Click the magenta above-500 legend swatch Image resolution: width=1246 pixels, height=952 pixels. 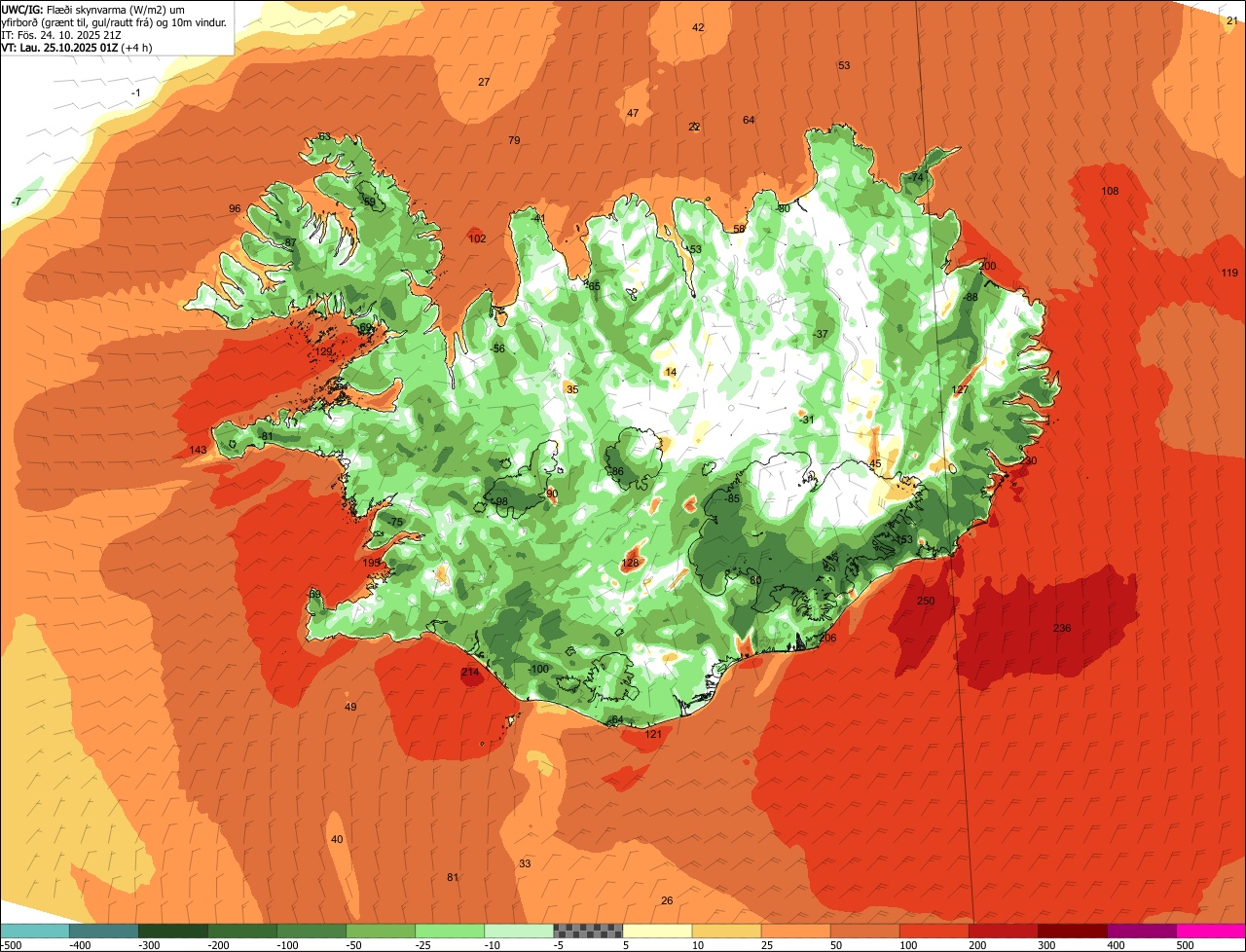tap(1211, 931)
